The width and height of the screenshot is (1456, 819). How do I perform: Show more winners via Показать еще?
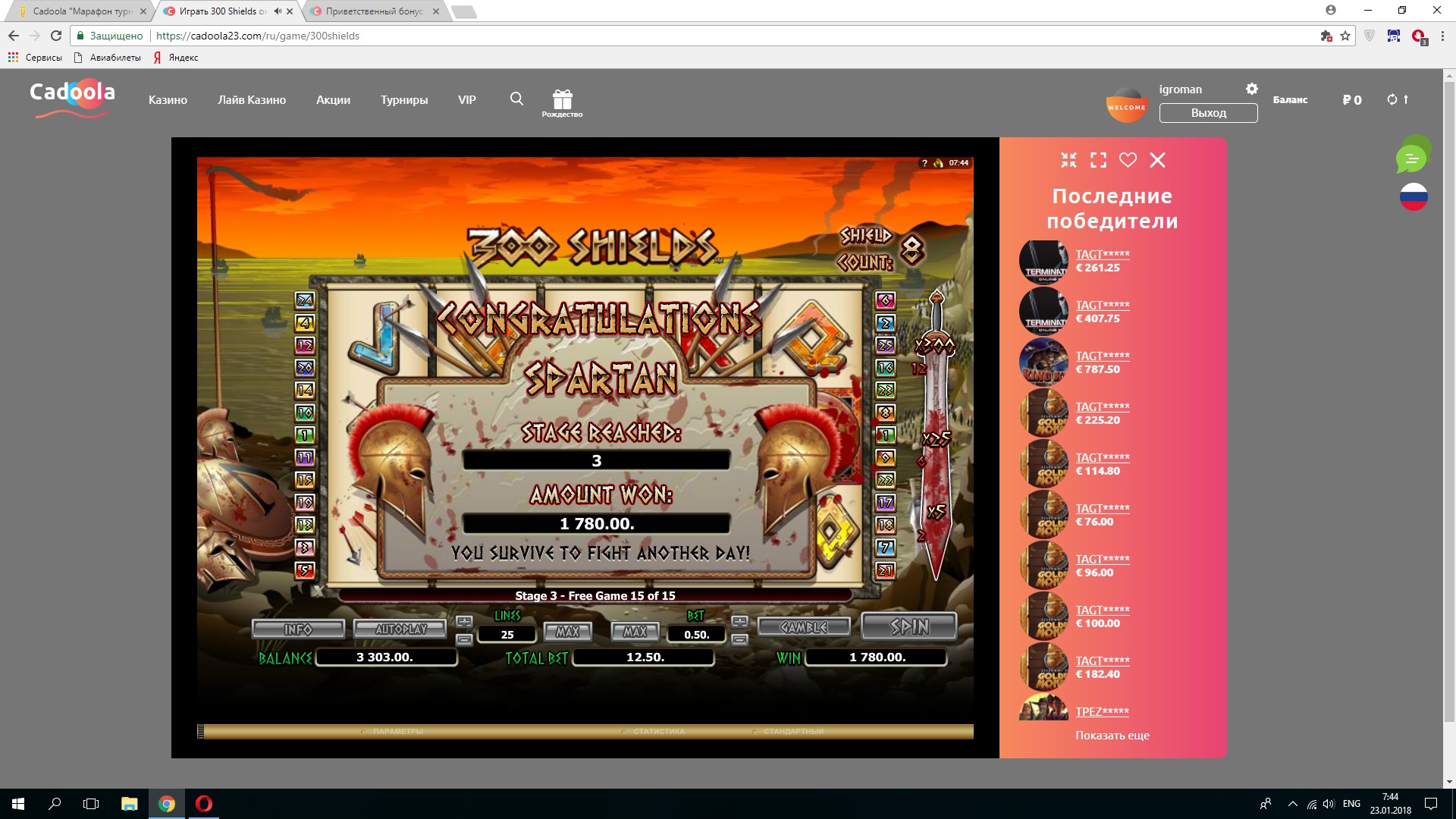pos(1112,736)
